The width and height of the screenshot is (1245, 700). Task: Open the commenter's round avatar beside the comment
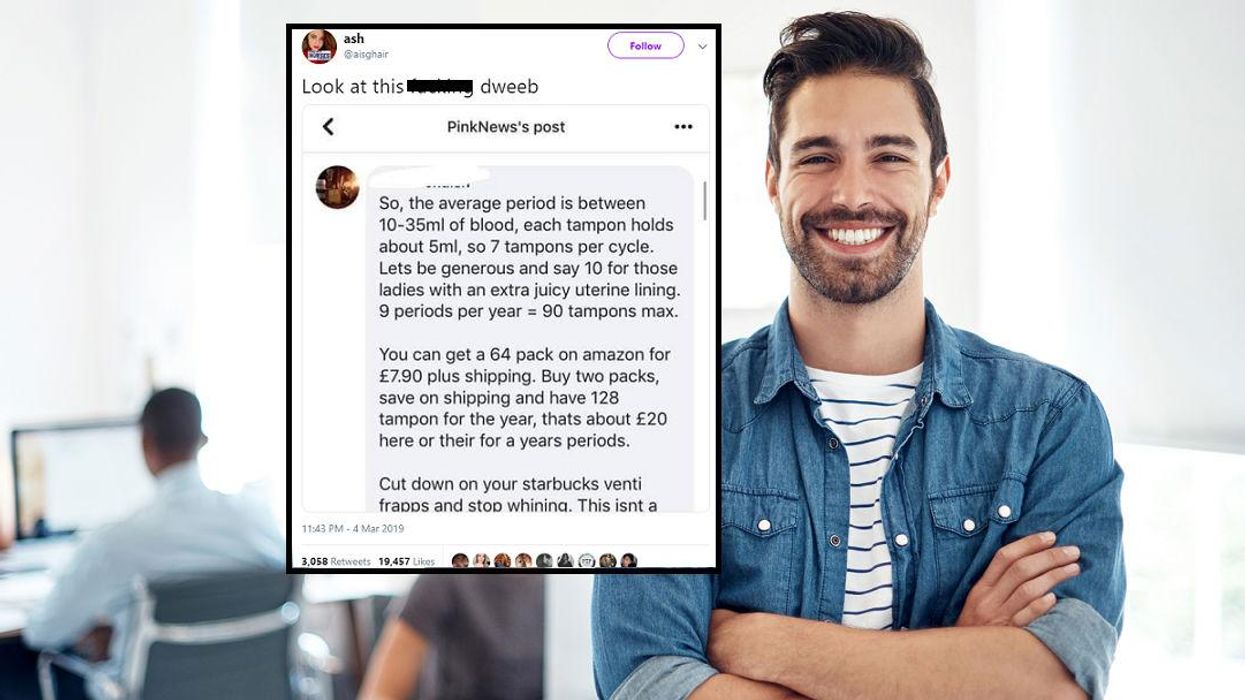pos(337,187)
